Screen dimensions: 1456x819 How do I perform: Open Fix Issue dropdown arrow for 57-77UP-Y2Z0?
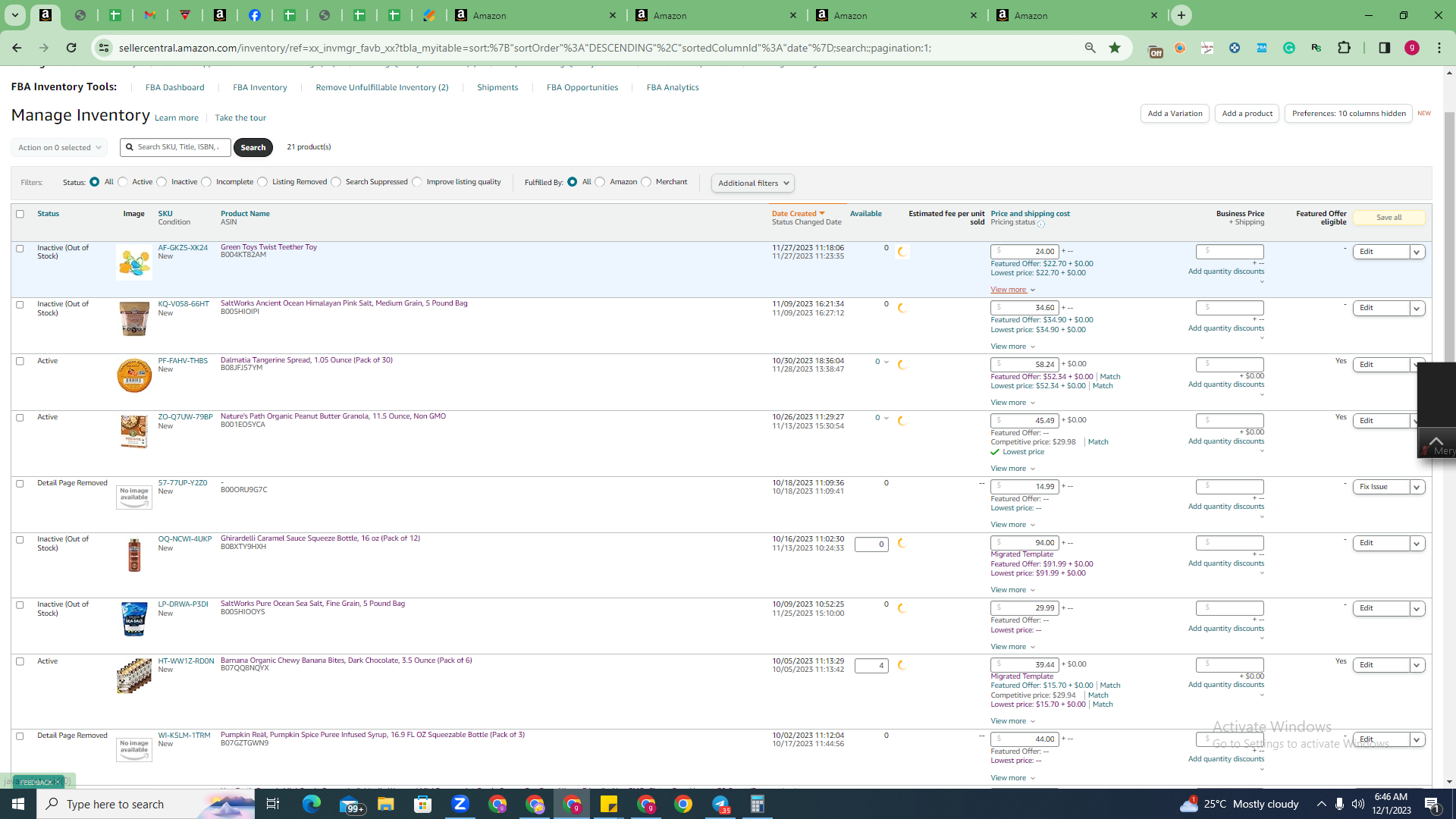(1417, 487)
